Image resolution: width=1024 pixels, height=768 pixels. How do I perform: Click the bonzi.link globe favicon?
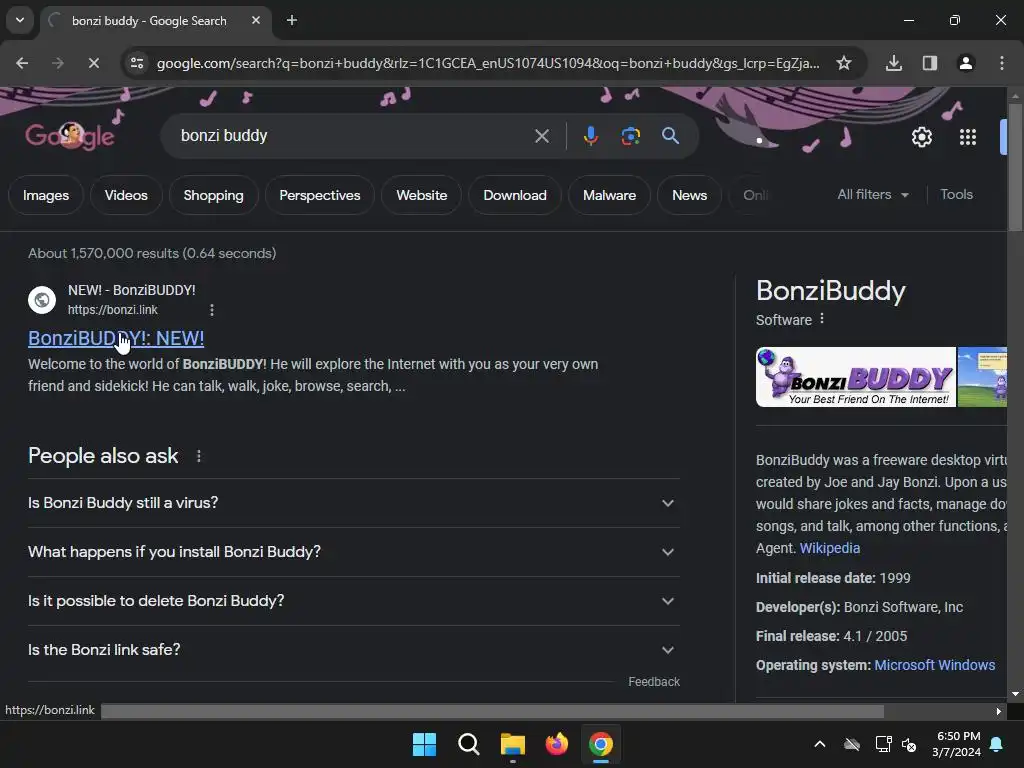42,300
